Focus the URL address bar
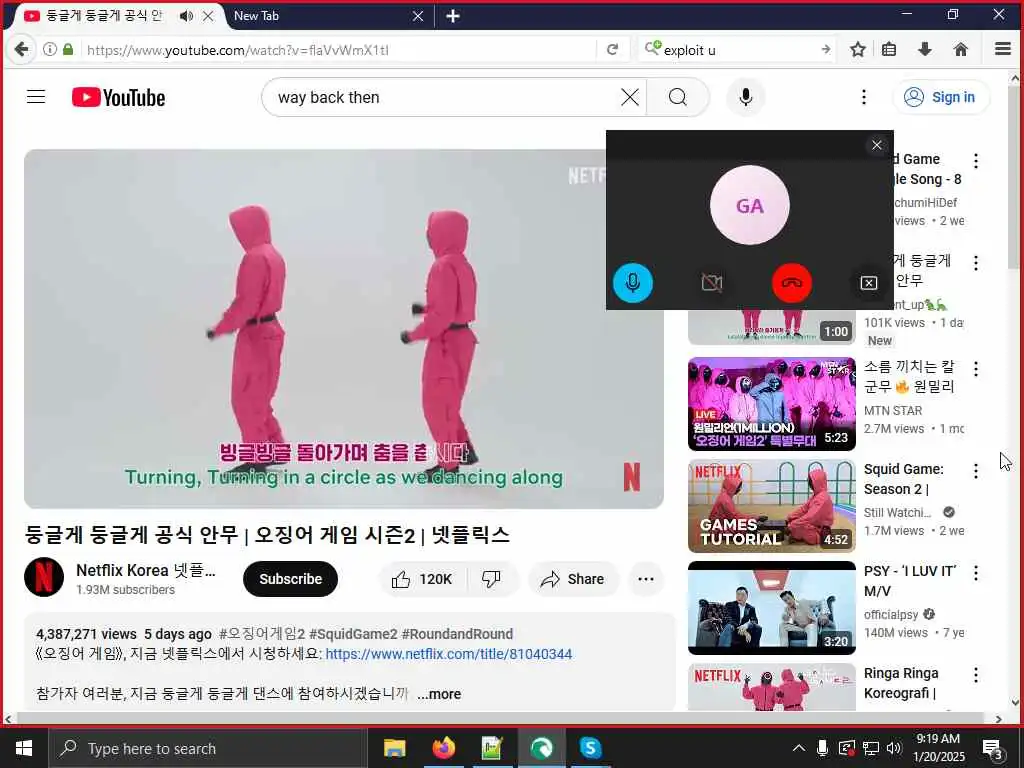1024x768 pixels. (340, 50)
